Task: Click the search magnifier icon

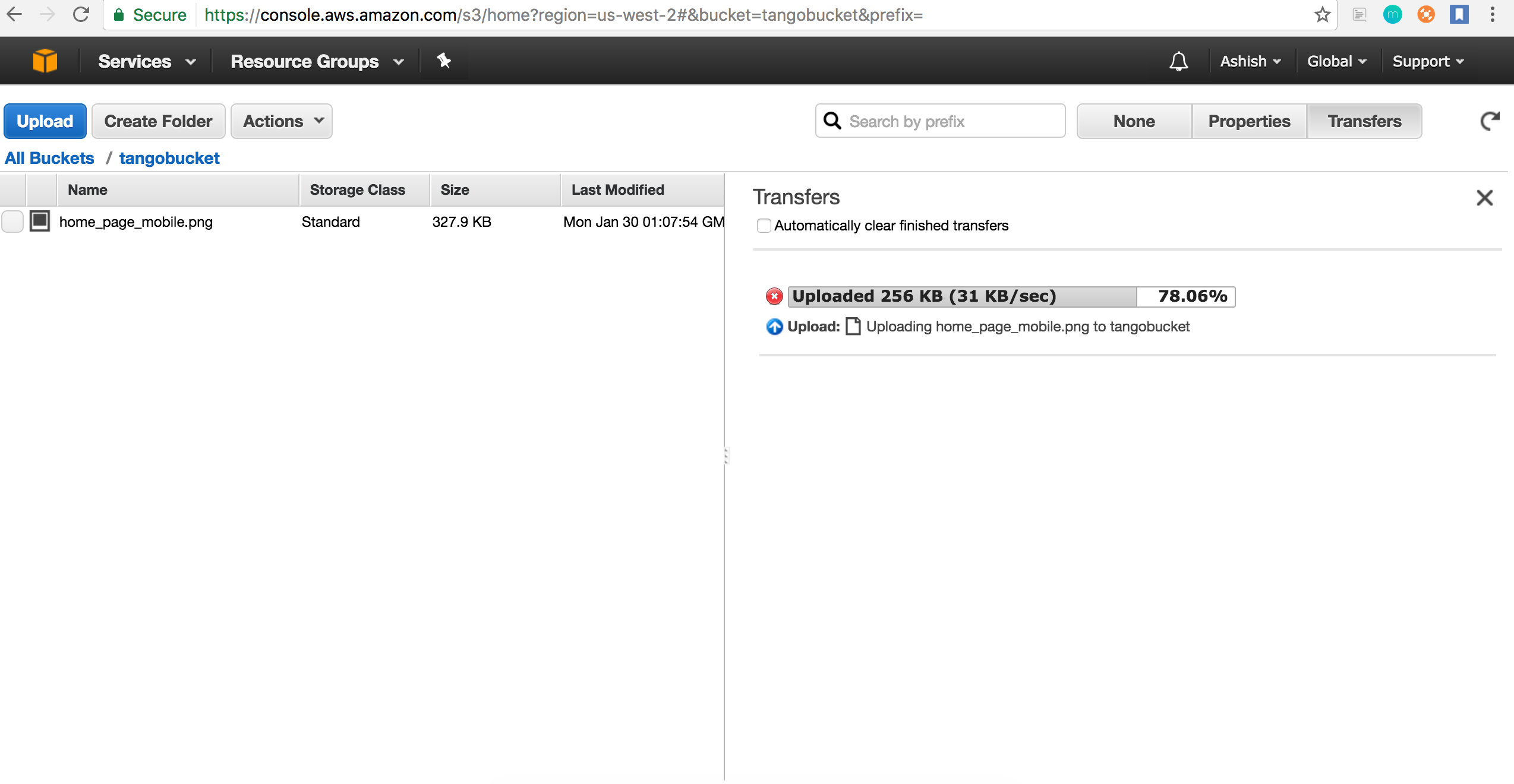Action: click(x=832, y=121)
